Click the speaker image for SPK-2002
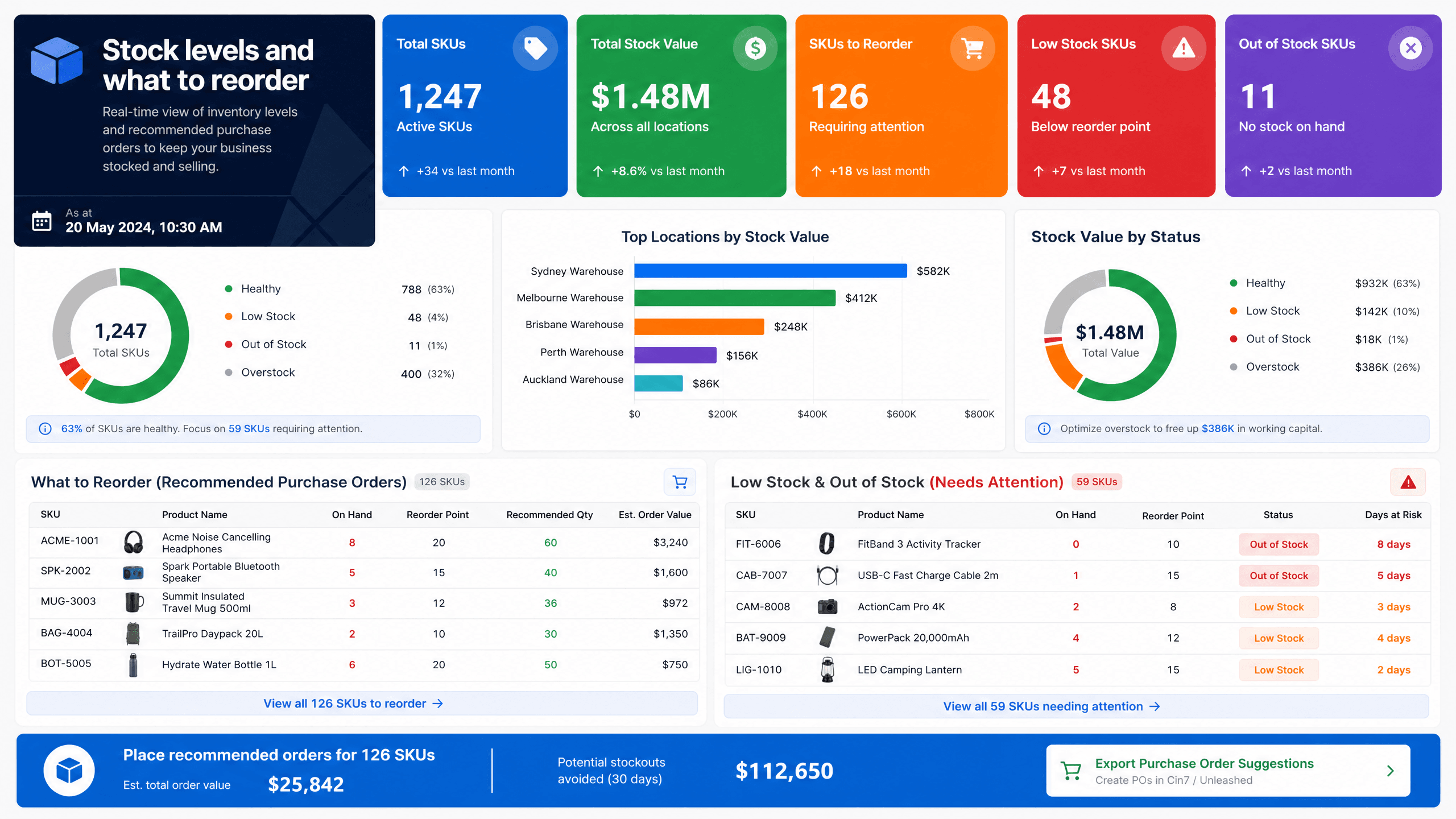This screenshot has width=1456, height=819. pos(133,572)
